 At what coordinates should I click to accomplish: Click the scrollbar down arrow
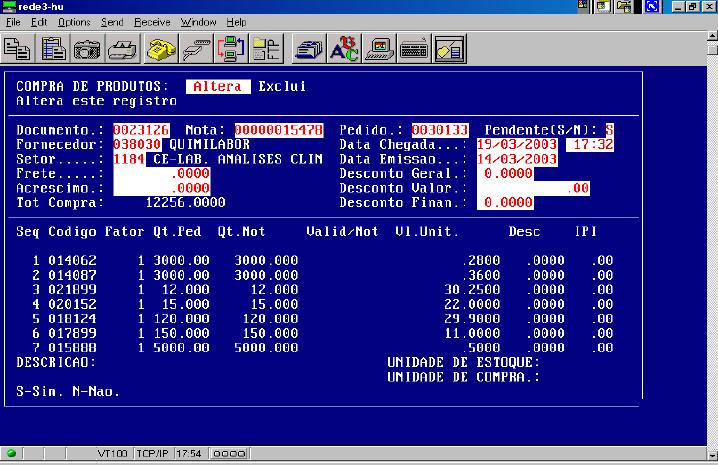click(x=713, y=455)
